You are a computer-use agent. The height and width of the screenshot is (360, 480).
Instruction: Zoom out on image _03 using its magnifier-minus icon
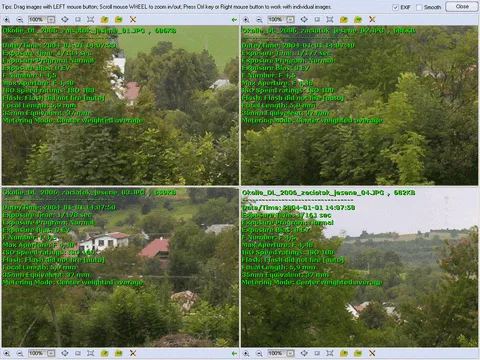click(20, 353)
